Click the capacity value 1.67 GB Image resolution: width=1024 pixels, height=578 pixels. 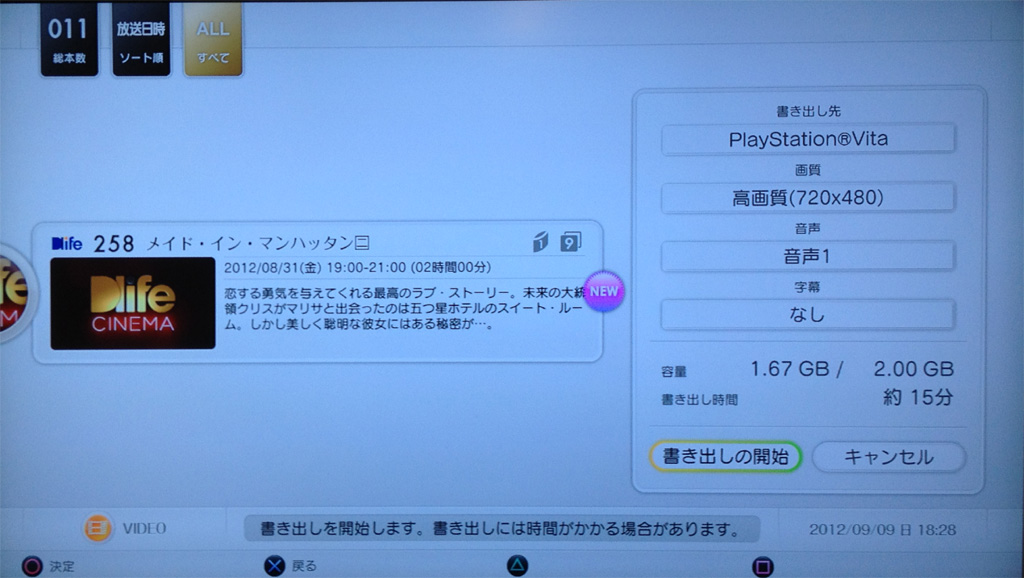tap(790, 369)
